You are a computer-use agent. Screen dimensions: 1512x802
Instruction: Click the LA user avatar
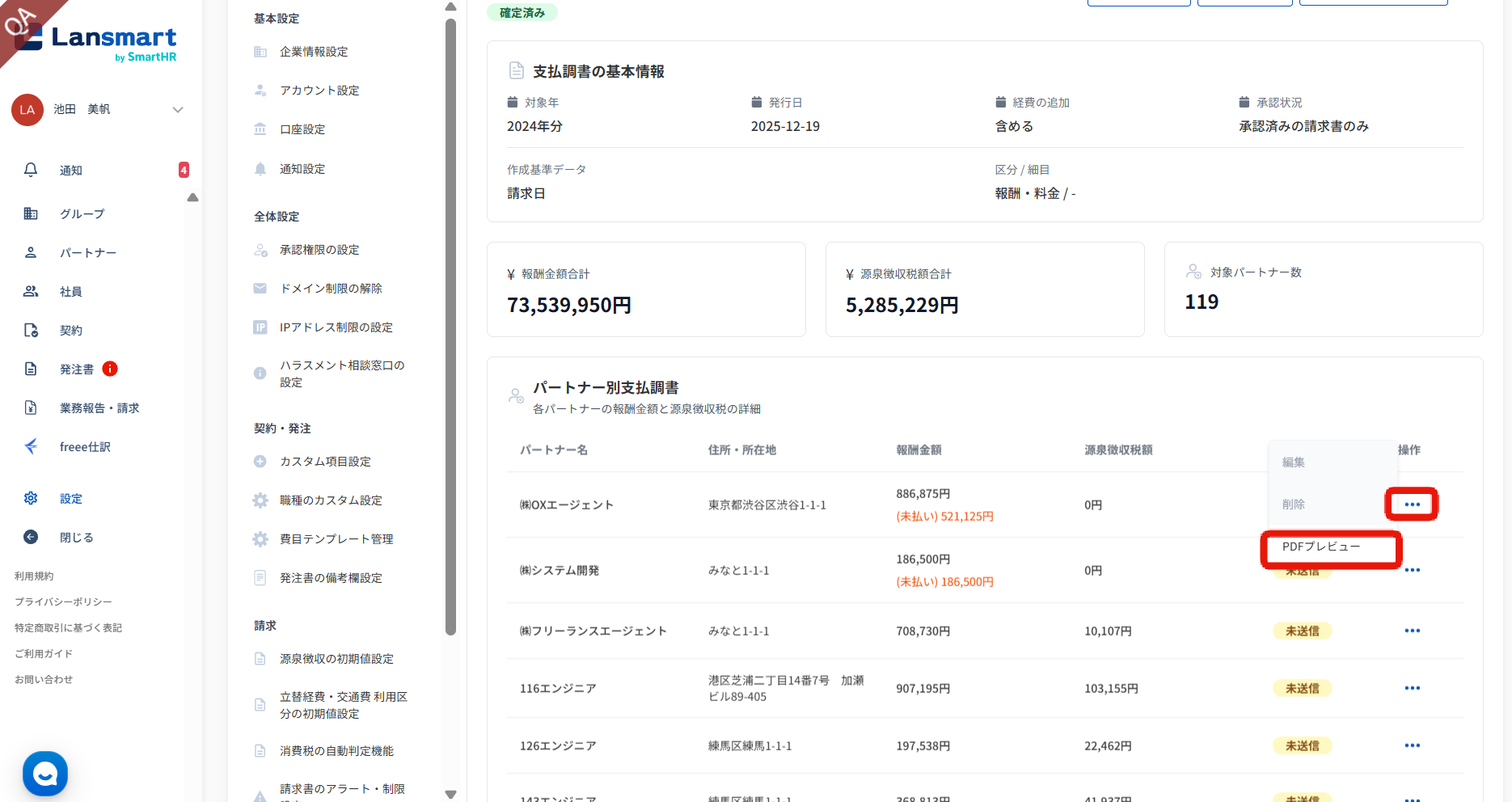point(27,110)
